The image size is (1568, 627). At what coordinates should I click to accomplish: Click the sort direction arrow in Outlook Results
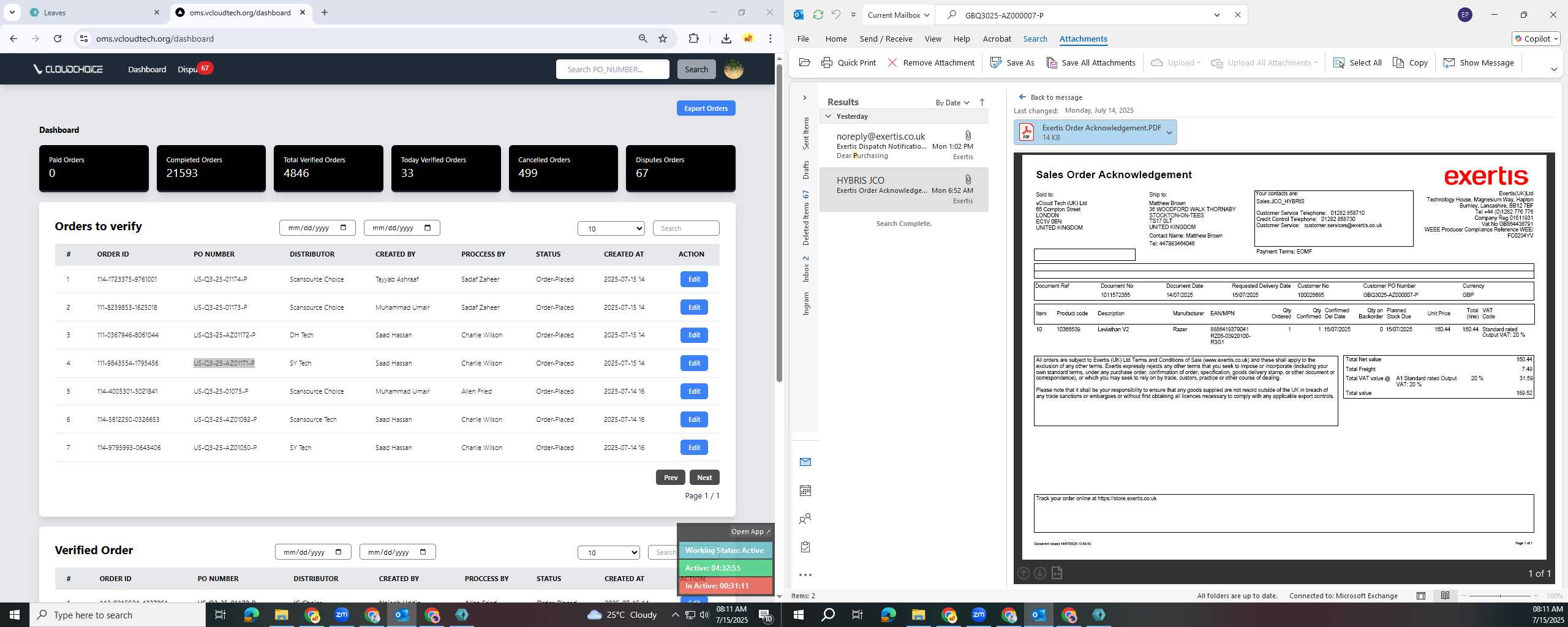(x=982, y=102)
